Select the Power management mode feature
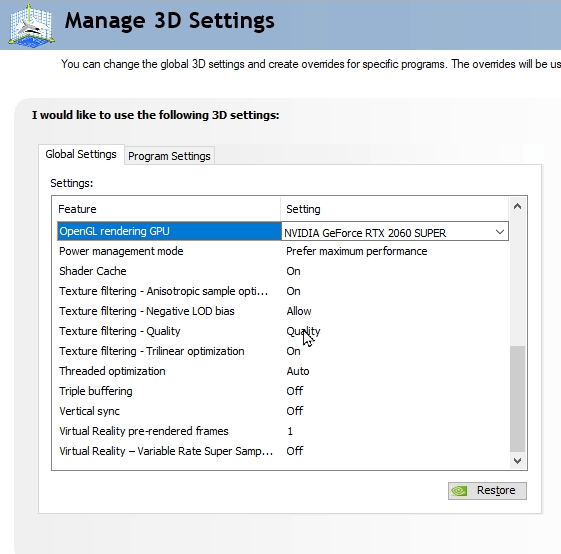The width and height of the screenshot is (561, 554). point(121,251)
